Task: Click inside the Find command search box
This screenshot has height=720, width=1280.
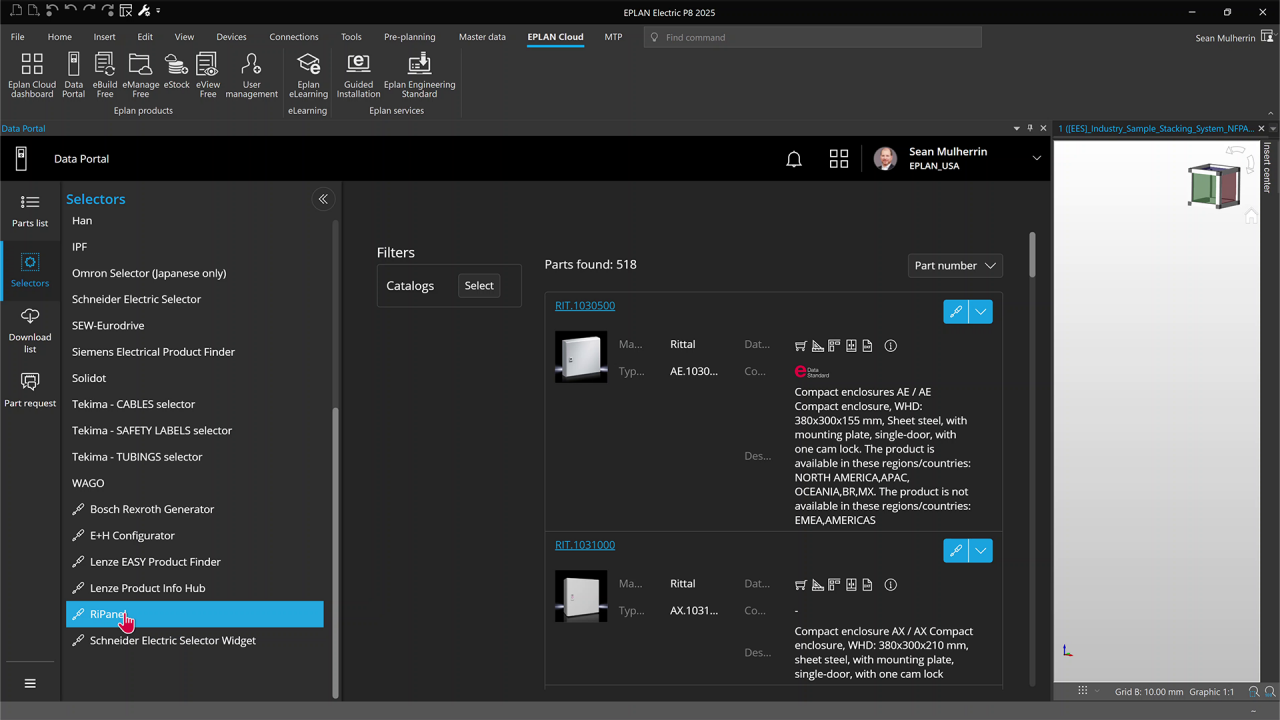Action: pyautogui.click(x=812, y=37)
